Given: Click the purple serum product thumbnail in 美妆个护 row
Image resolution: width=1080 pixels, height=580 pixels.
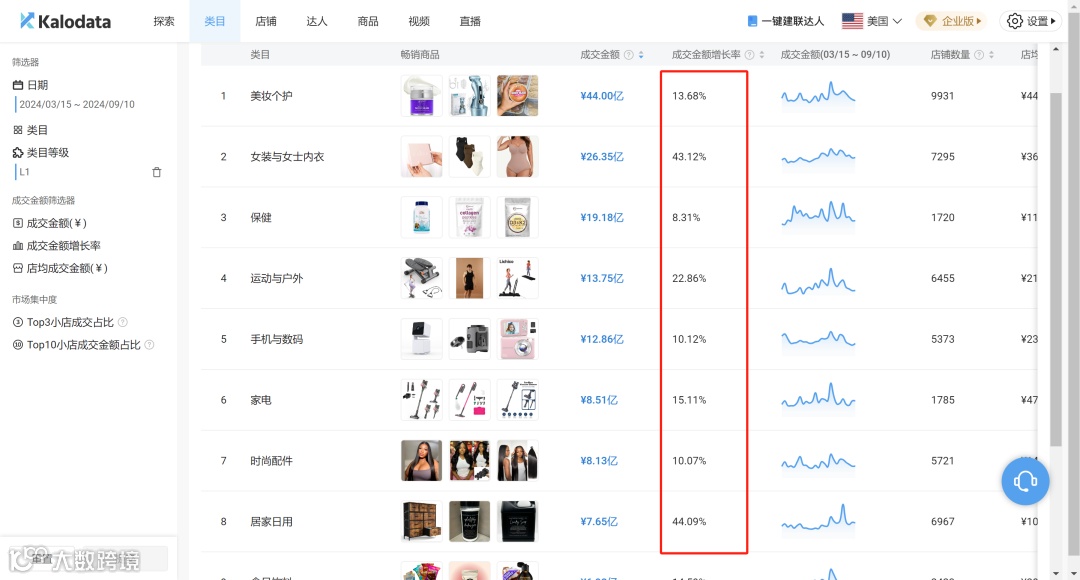Looking at the screenshot, I should (x=421, y=95).
